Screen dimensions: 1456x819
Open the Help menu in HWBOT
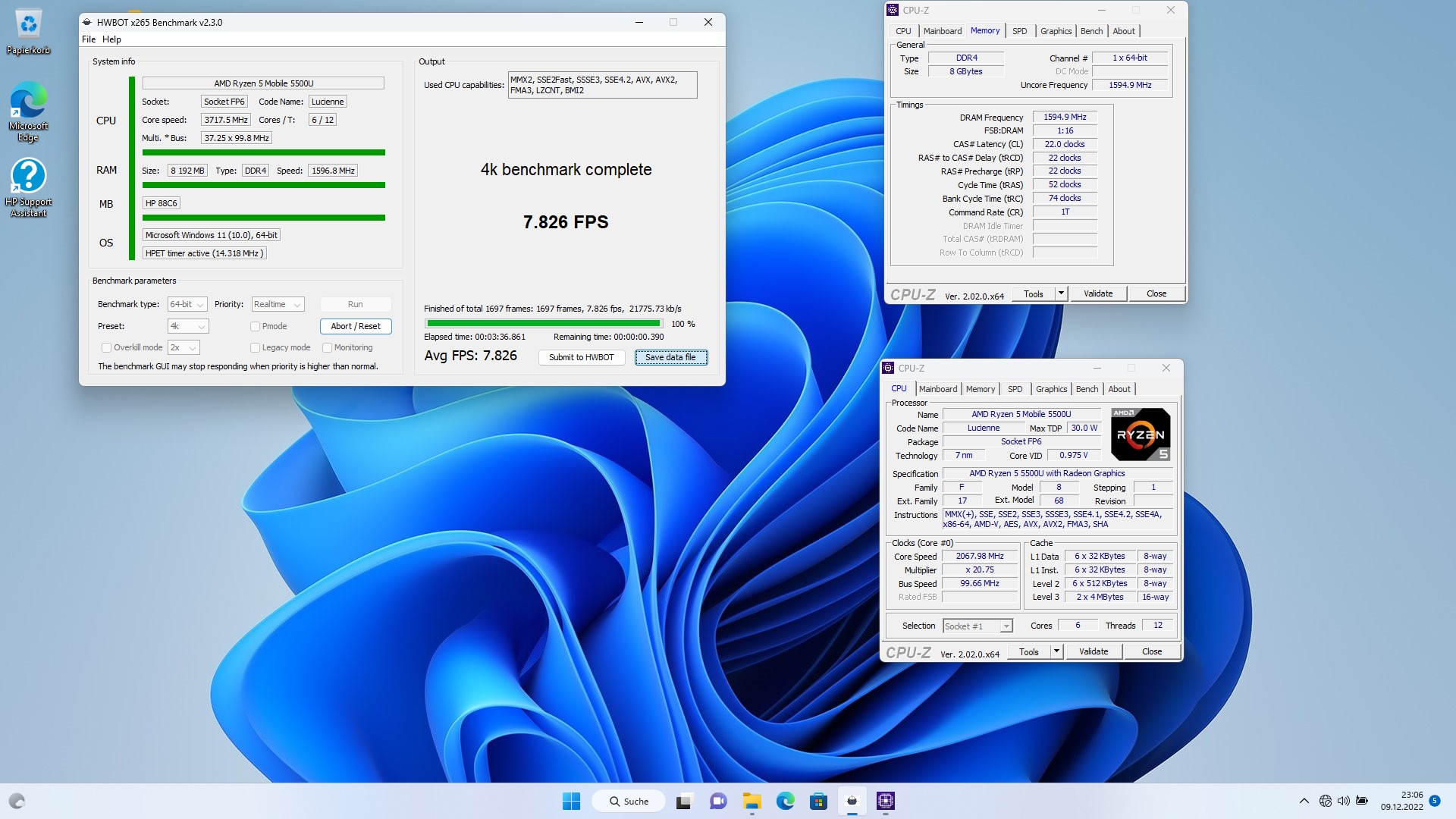click(x=111, y=39)
